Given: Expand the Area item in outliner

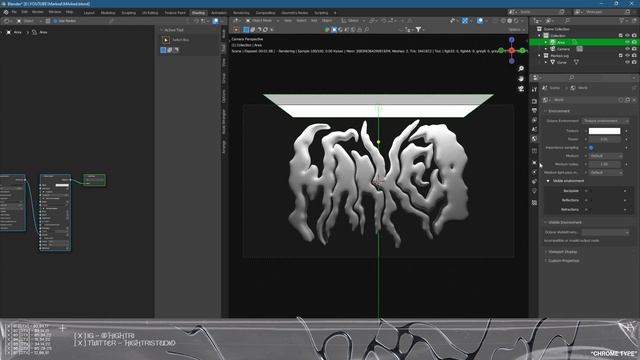Looking at the screenshot, I should (x=546, y=42).
